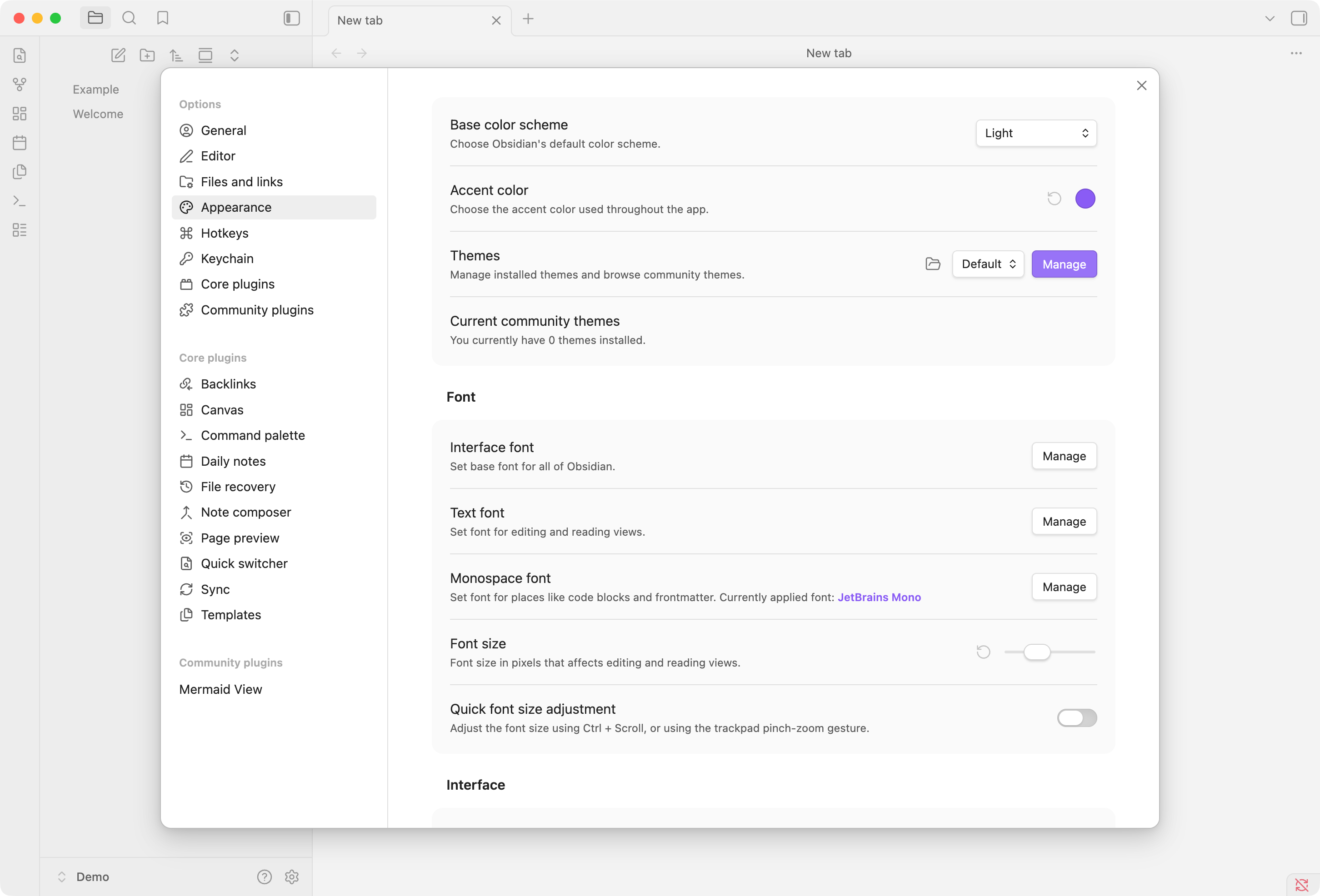
Task: Open the Base color scheme dropdown
Action: click(x=1035, y=133)
